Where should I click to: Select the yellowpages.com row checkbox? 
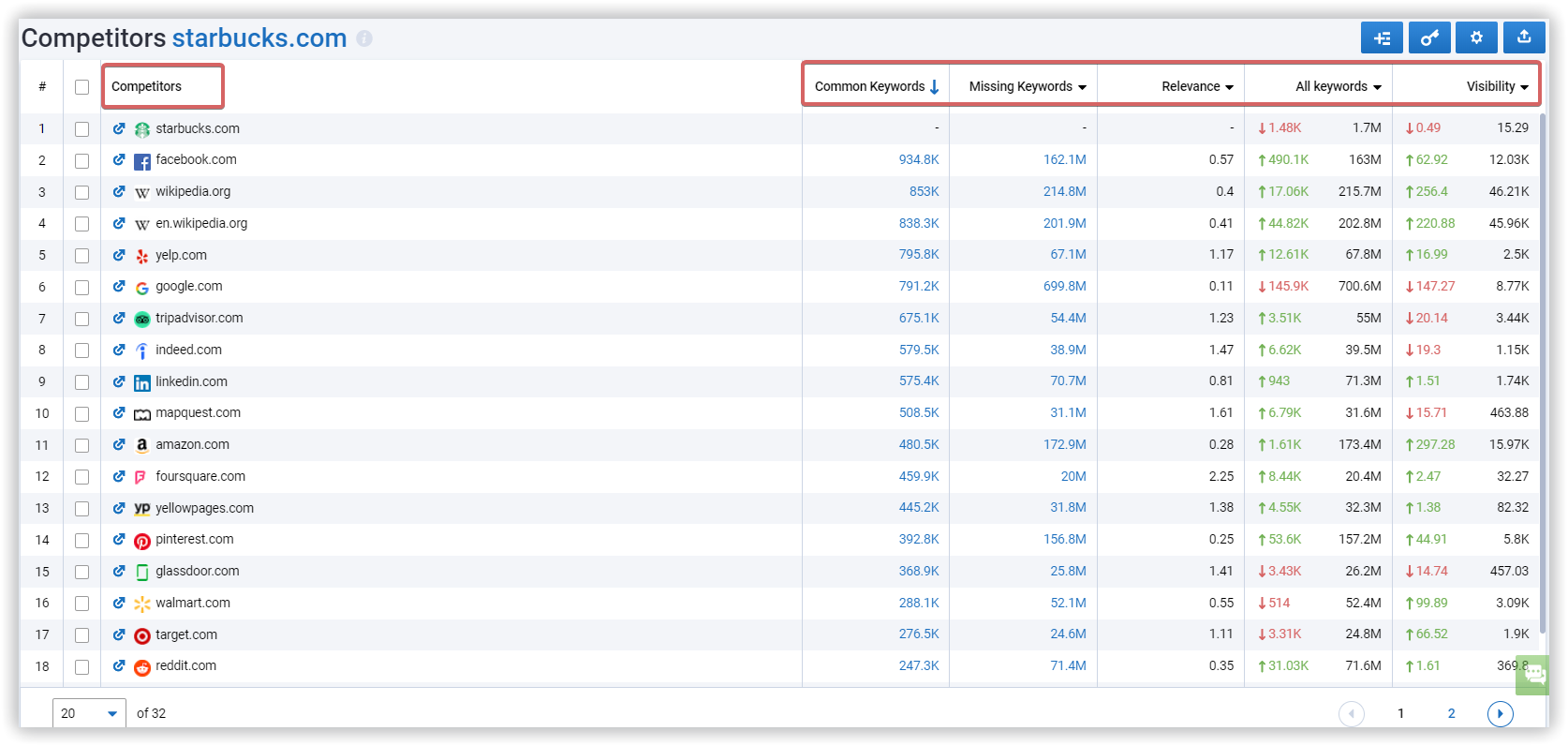click(81, 509)
